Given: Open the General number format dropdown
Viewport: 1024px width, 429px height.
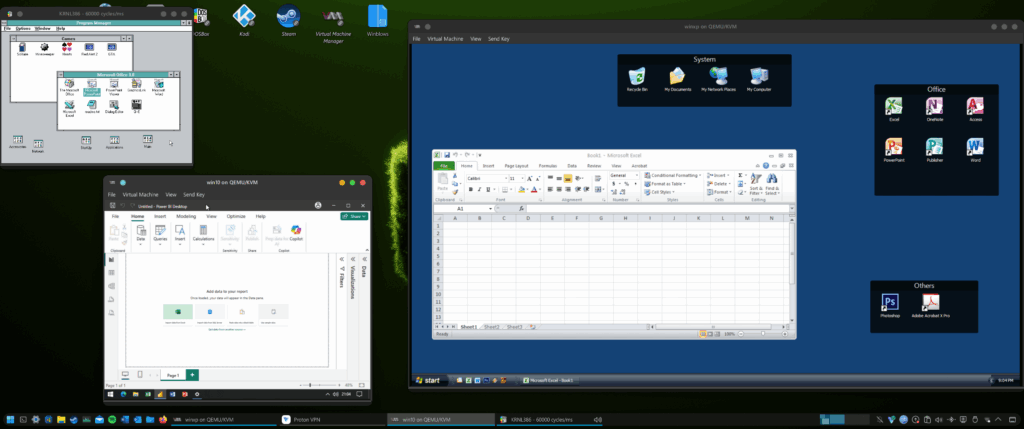Looking at the screenshot, I should click(x=637, y=175).
